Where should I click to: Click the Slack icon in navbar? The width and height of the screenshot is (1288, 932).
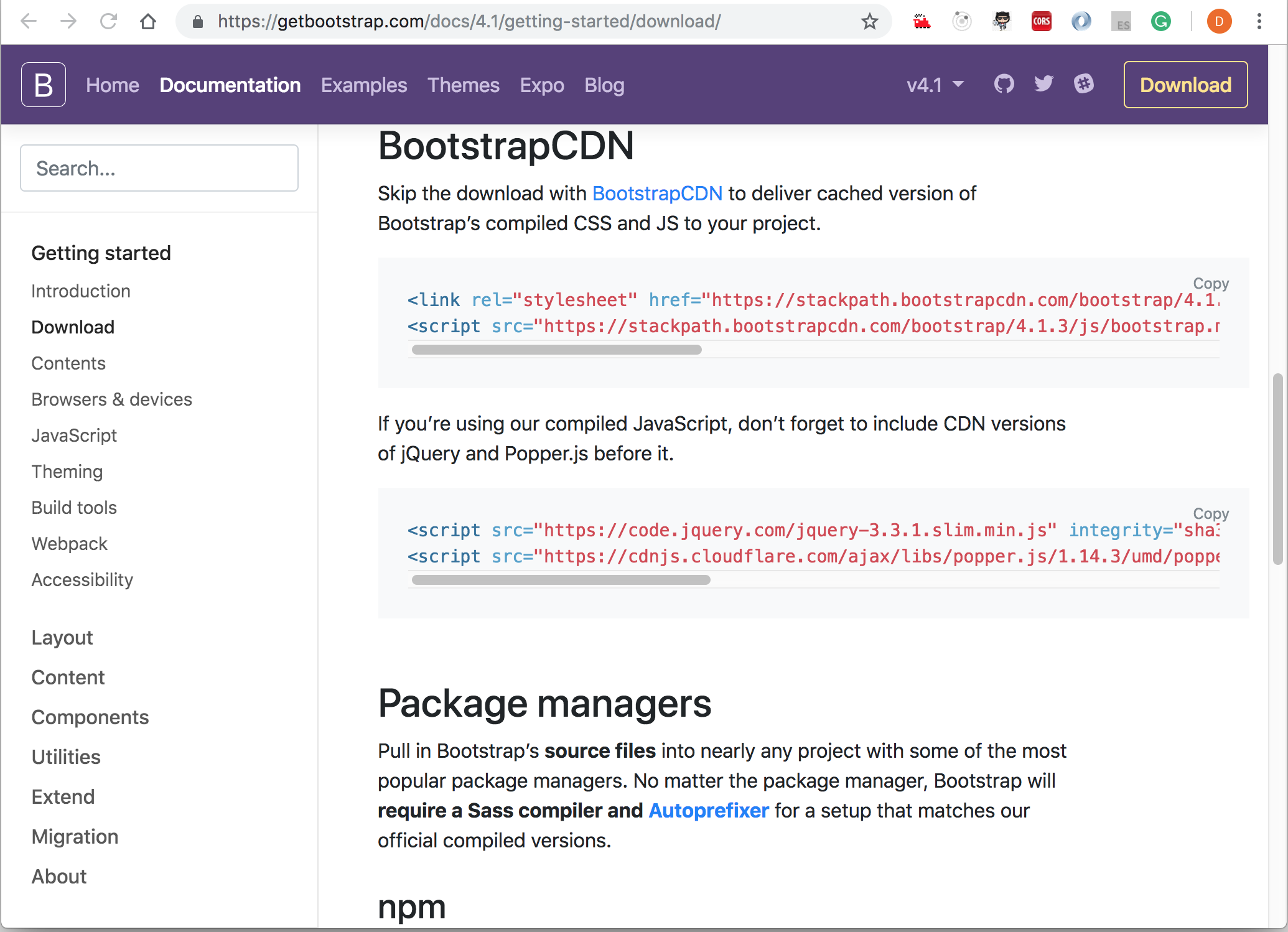1083,84
